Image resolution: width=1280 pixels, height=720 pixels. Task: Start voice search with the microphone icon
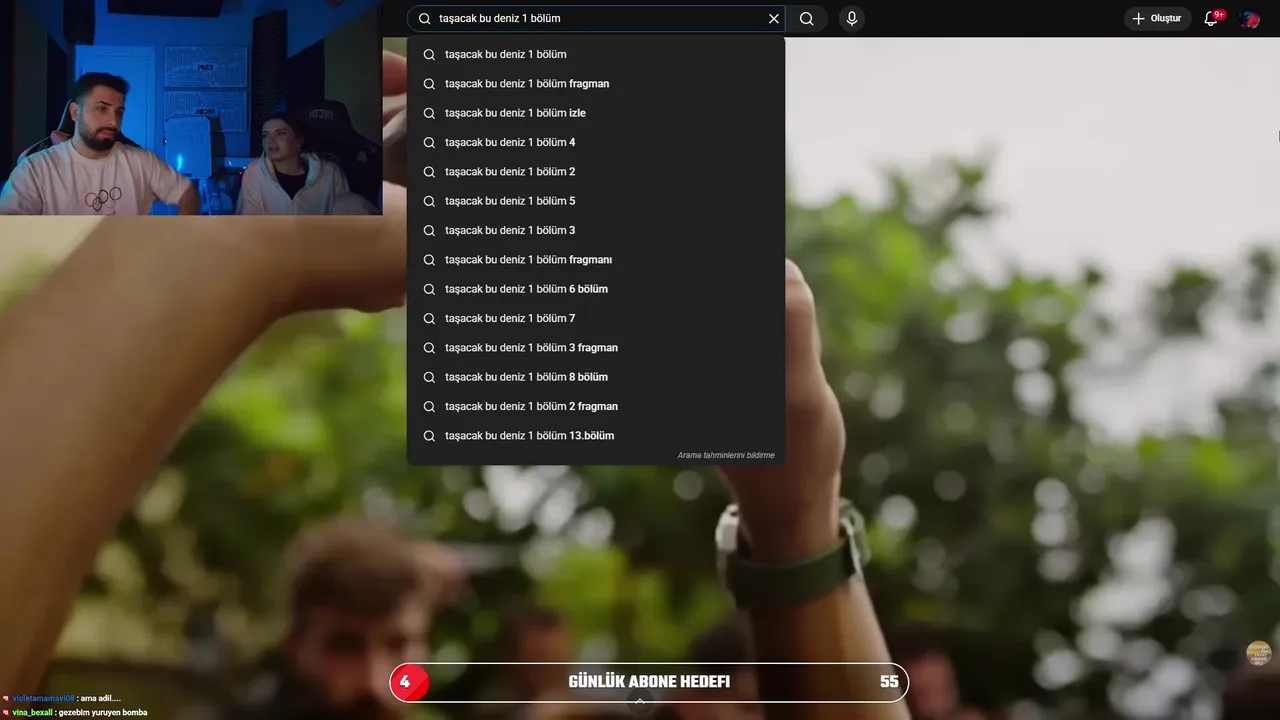(x=852, y=19)
